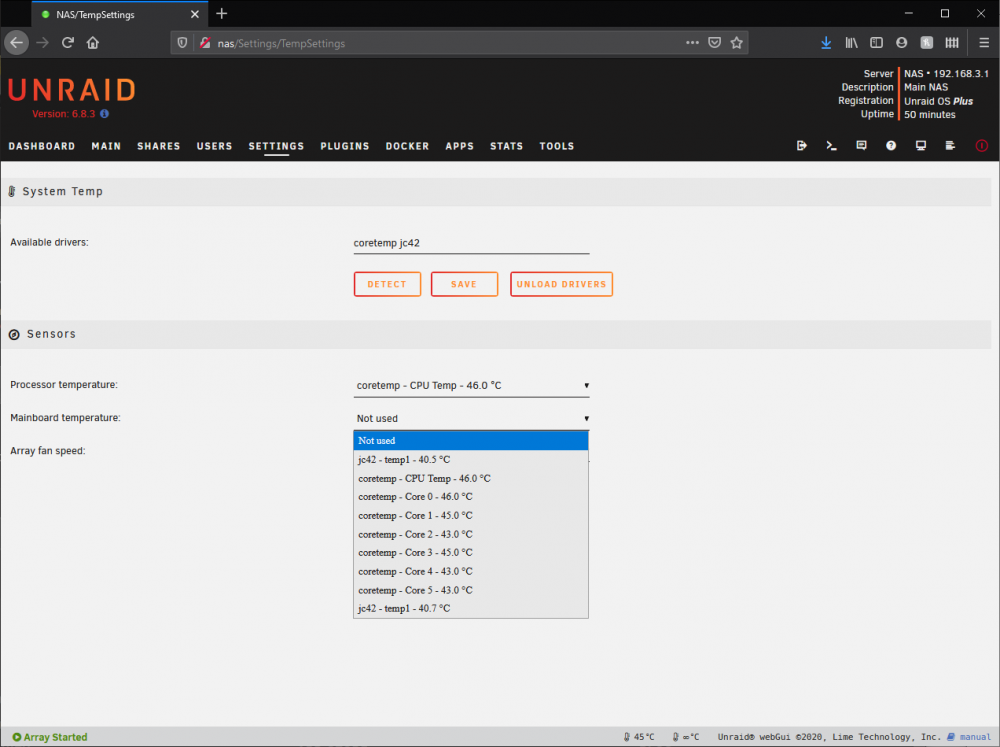This screenshot has width=1000, height=747.
Task: Click the Detect drivers button
Action: click(387, 284)
